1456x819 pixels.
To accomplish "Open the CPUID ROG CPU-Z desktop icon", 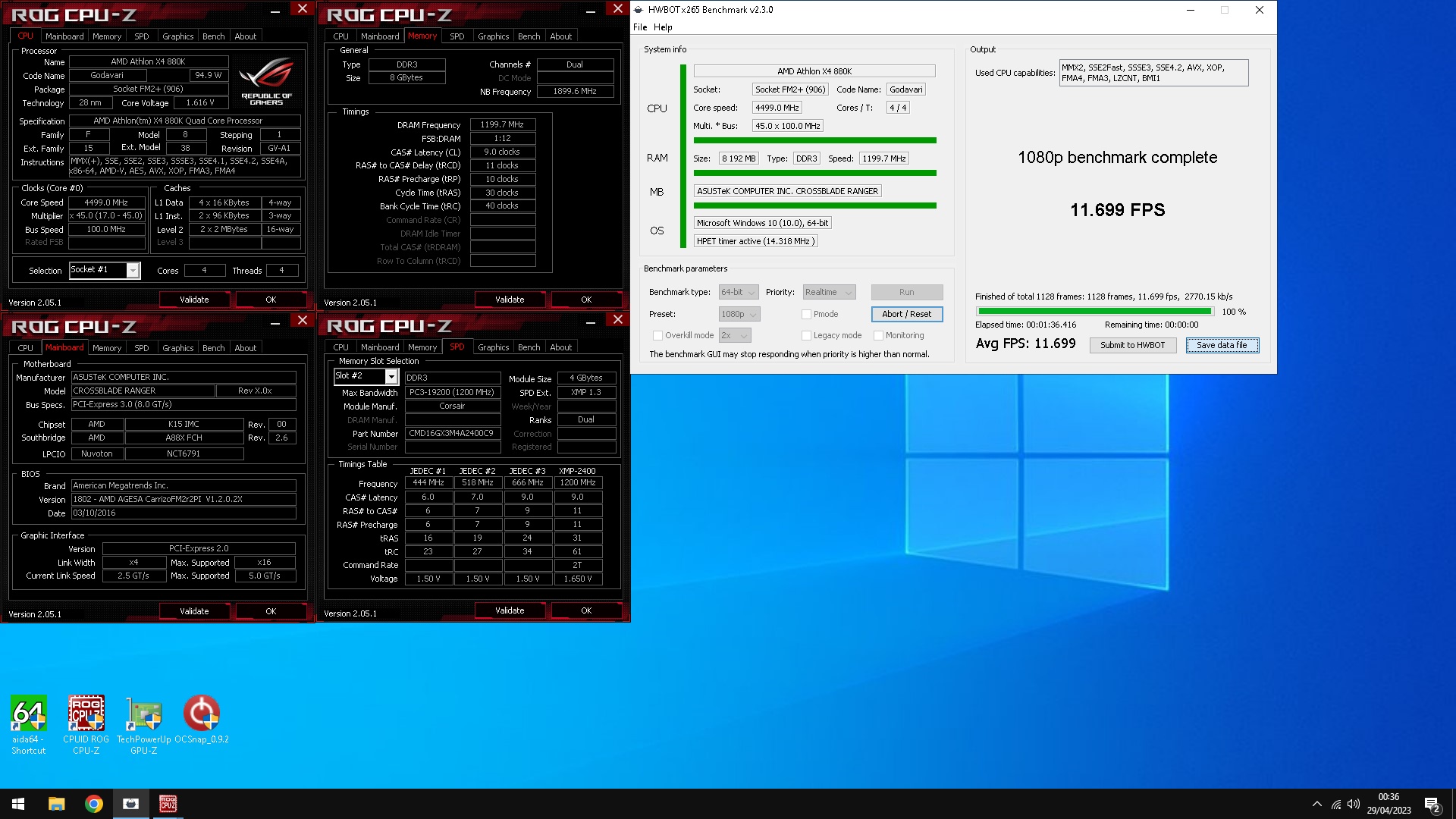I will pos(86,724).
